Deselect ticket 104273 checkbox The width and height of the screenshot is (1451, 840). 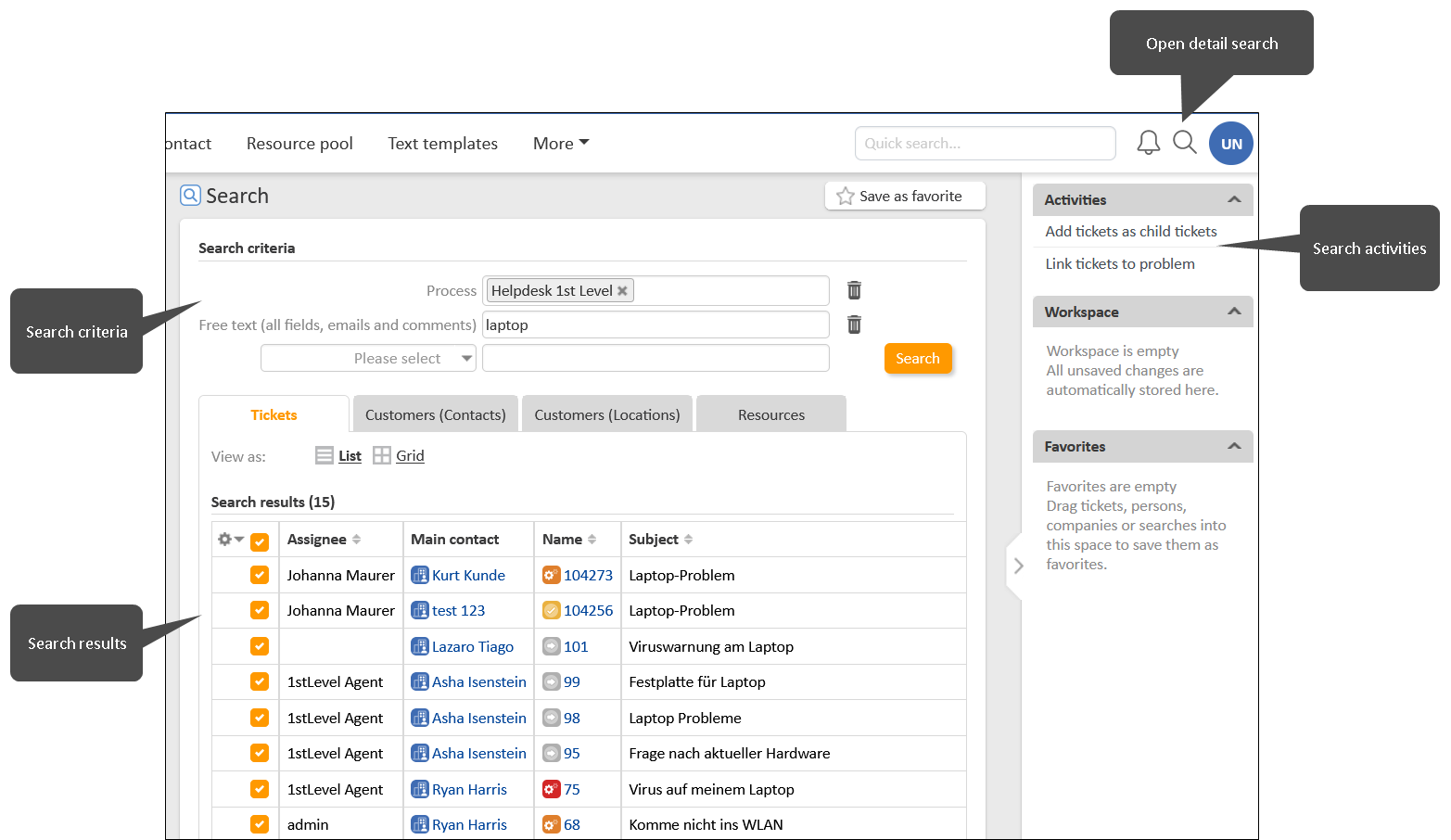[260, 575]
